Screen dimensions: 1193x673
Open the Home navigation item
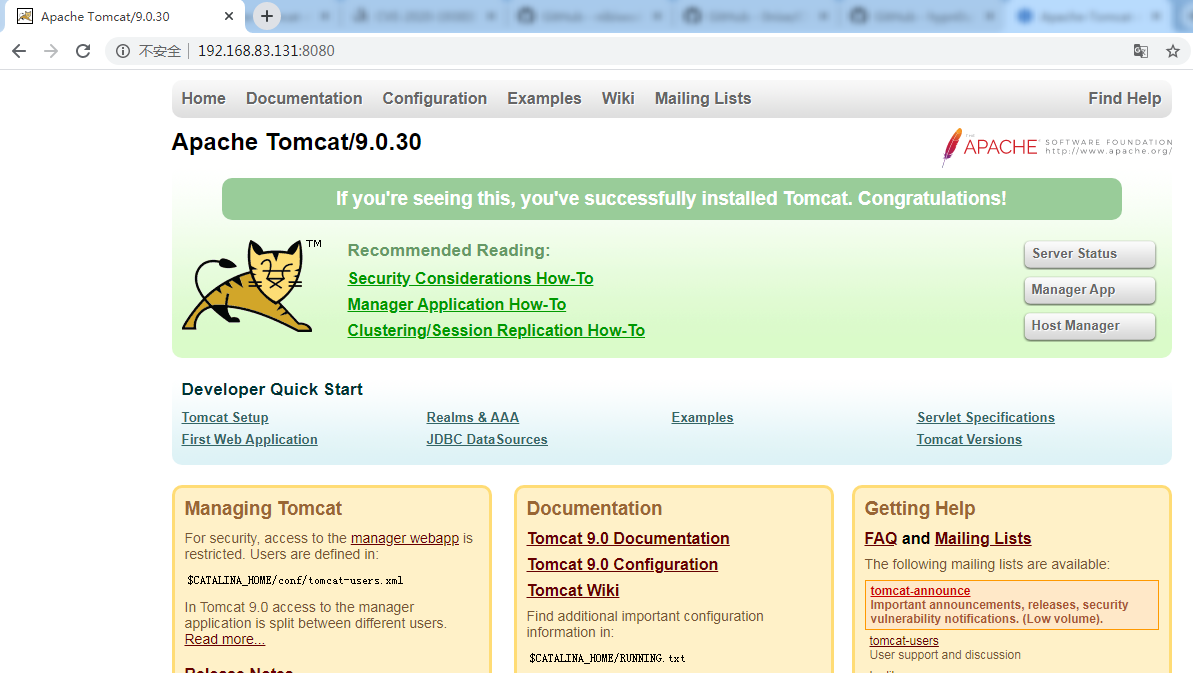[203, 99]
